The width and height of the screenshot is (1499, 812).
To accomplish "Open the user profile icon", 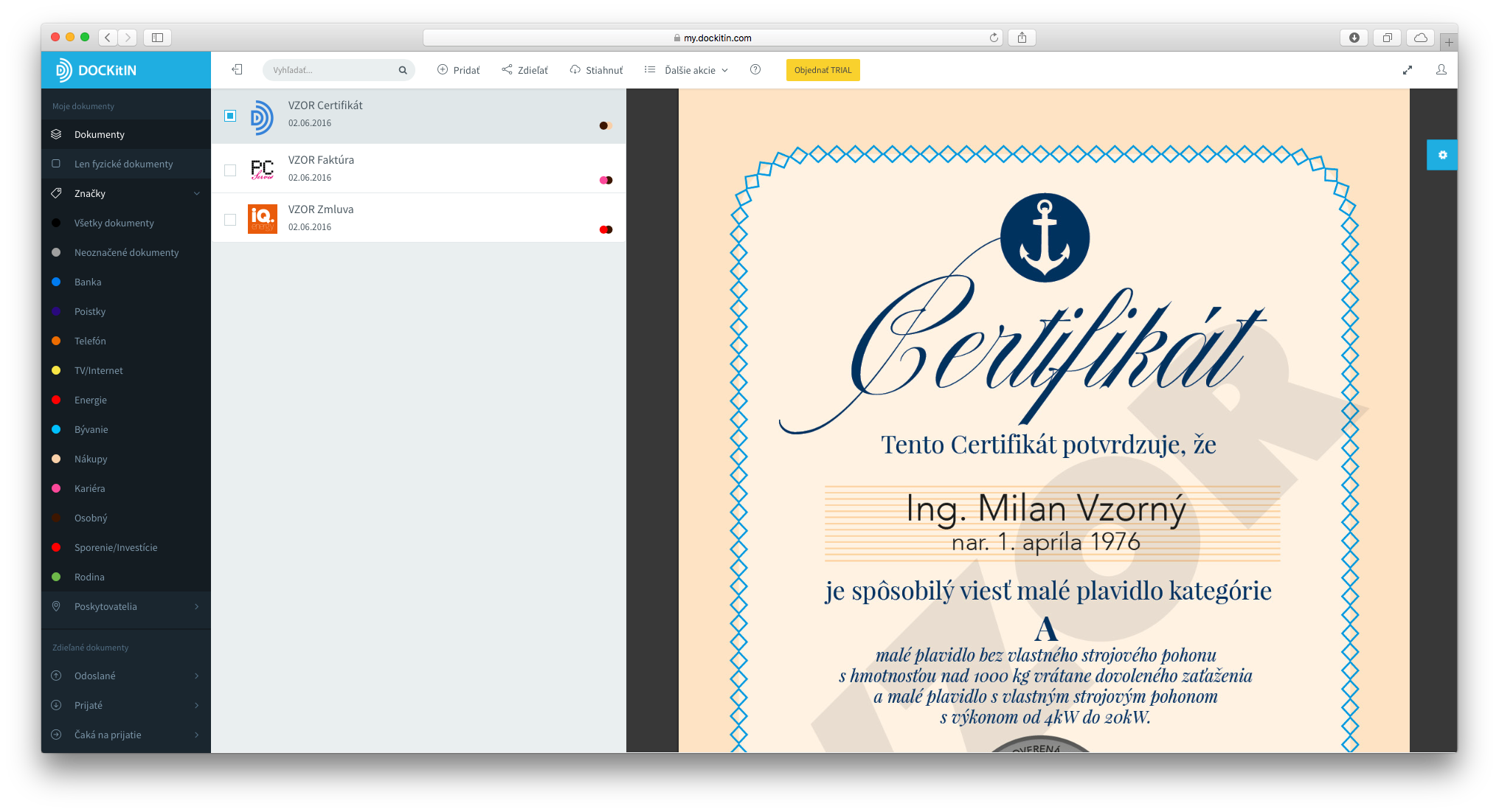I will 1441,69.
